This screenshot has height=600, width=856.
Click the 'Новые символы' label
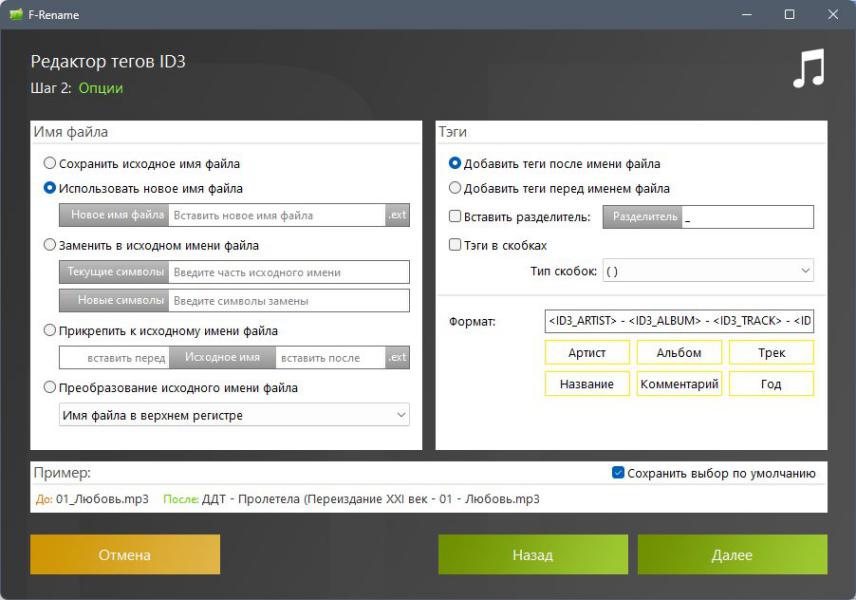(114, 300)
